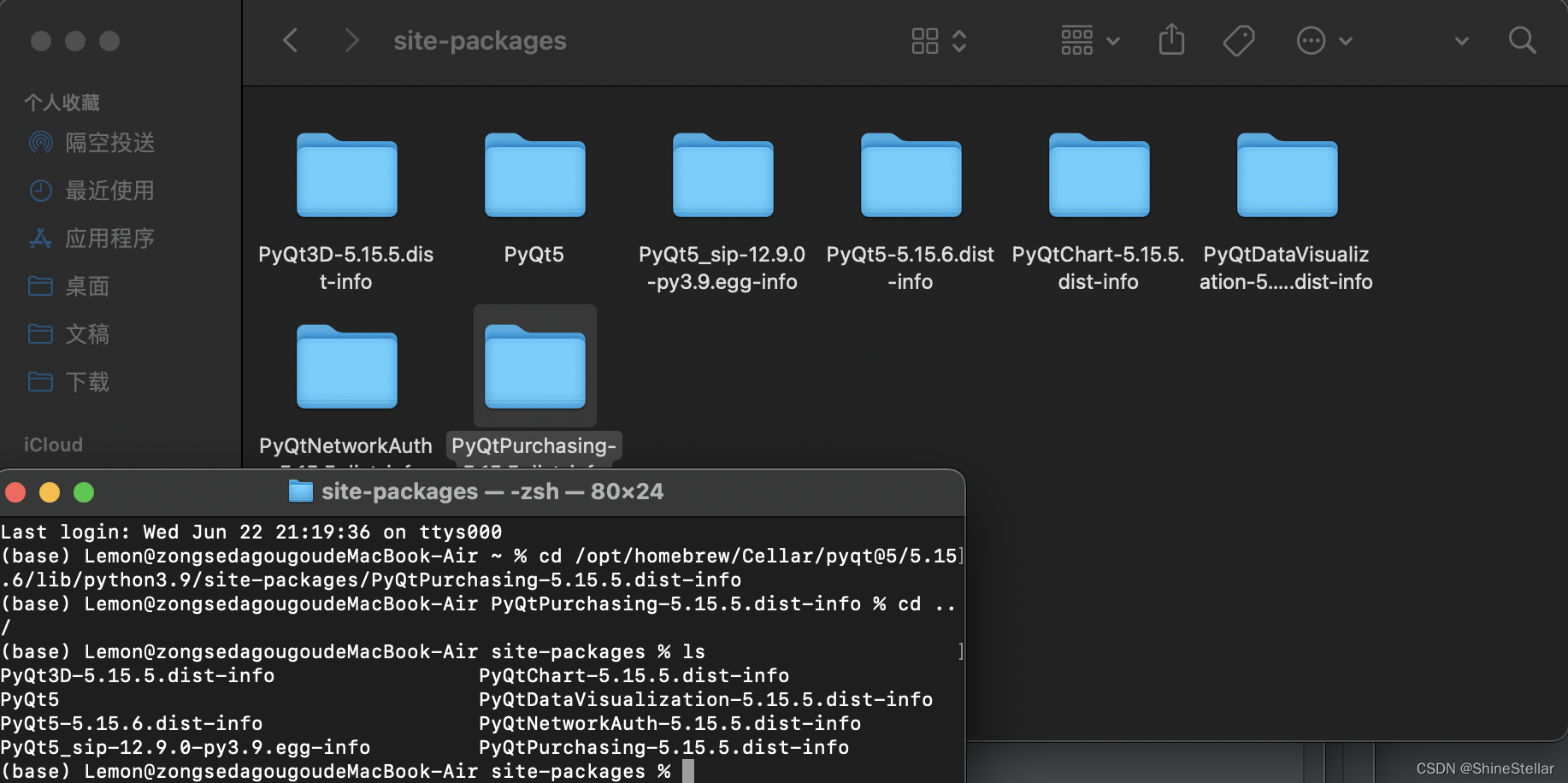Open the PyQt5 folder
Viewport: 1568px width, 783px height.
[533, 177]
